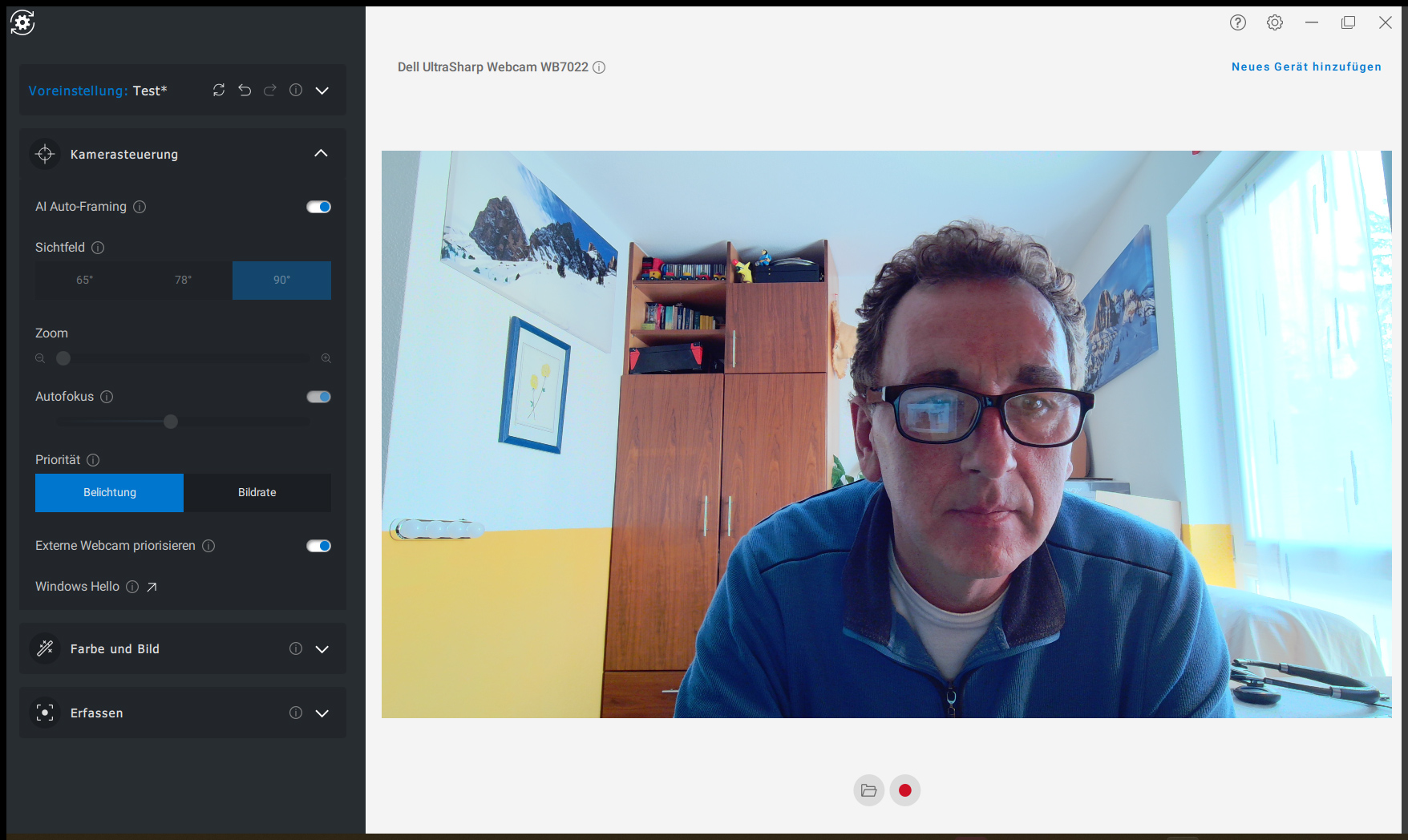Collapse the Kamerasteuerung section
The width and height of the screenshot is (1408, 840).
tap(321, 153)
